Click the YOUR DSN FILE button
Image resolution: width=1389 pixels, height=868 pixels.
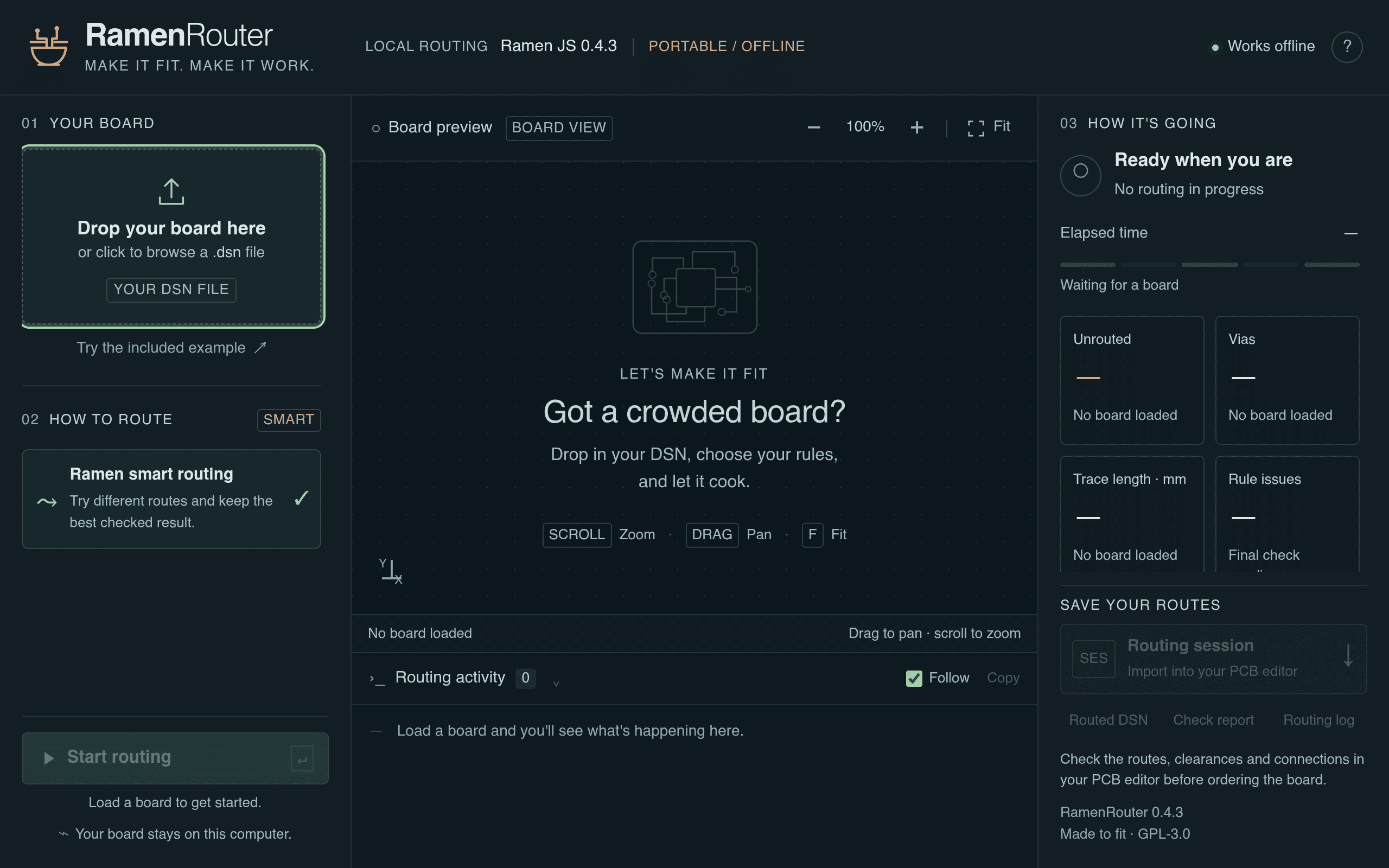point(171,289)
